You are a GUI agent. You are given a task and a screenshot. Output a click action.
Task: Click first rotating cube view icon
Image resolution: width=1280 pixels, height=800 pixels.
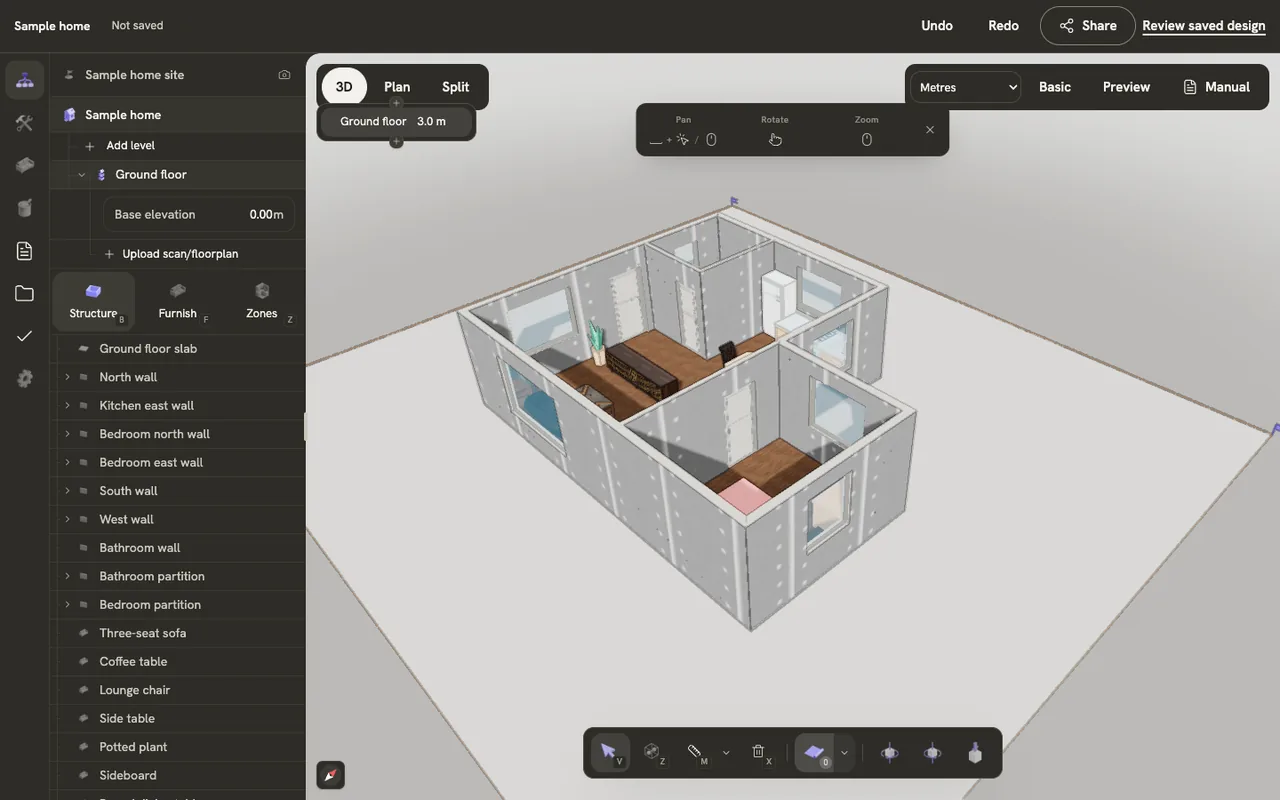[889, 753]
